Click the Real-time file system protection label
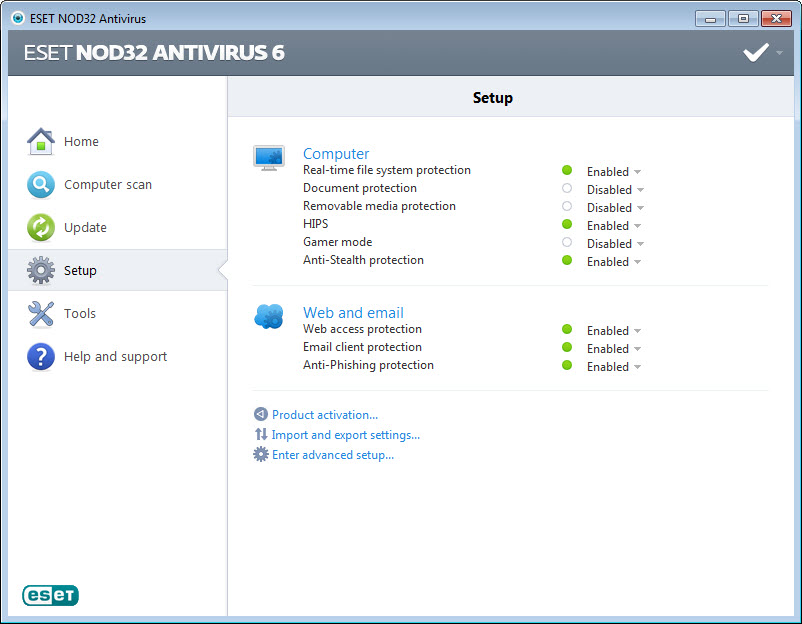The height and width of the screenshot is (624, 802). click(x=387, y=170)
